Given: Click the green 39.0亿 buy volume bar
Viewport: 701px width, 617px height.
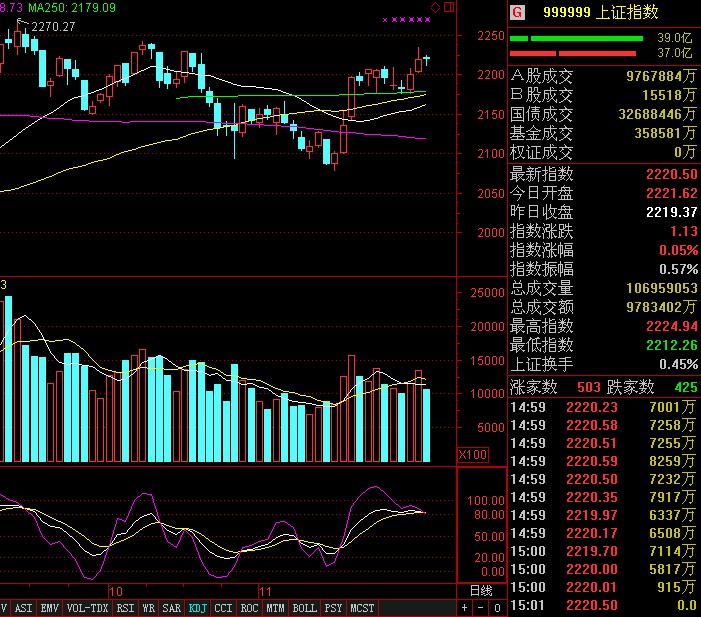Looking at the screenshot, I should point(576,38).
